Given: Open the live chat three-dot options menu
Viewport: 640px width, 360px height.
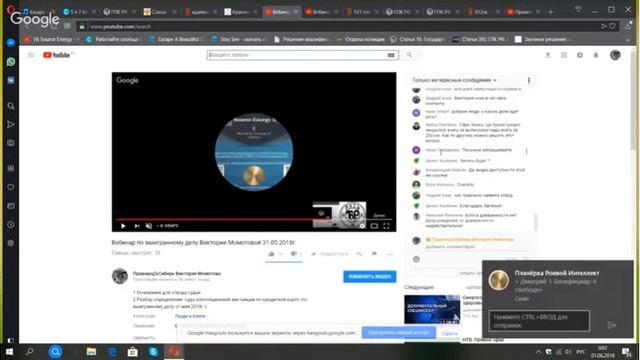Looking at the screenshot, I should (529, 80).
